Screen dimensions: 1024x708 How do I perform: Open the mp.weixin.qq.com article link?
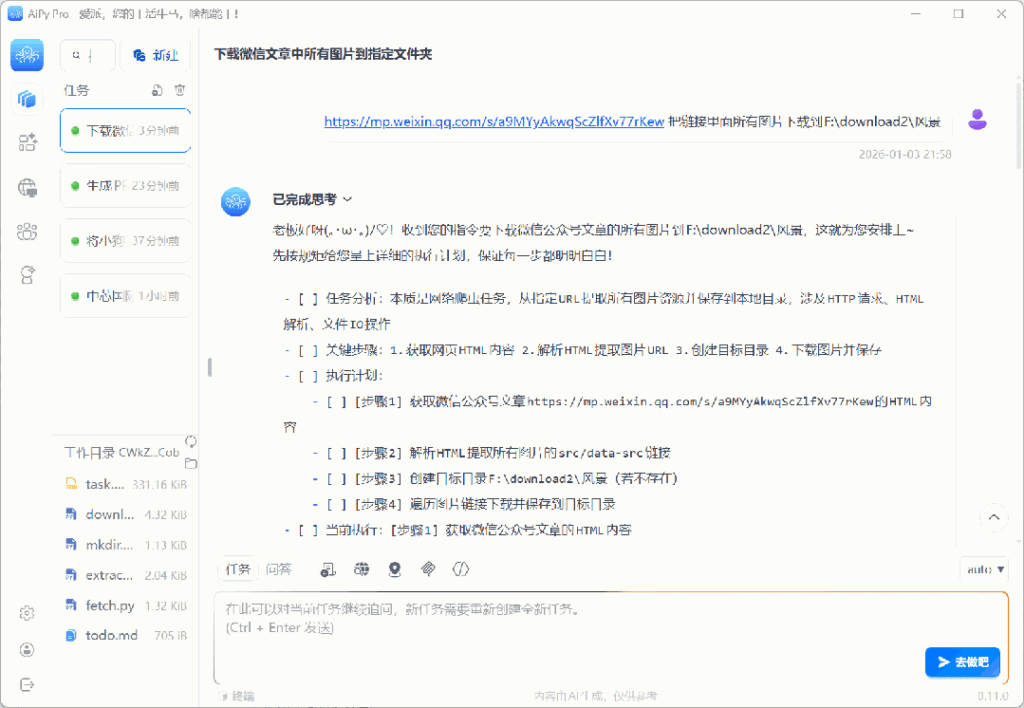494,122
